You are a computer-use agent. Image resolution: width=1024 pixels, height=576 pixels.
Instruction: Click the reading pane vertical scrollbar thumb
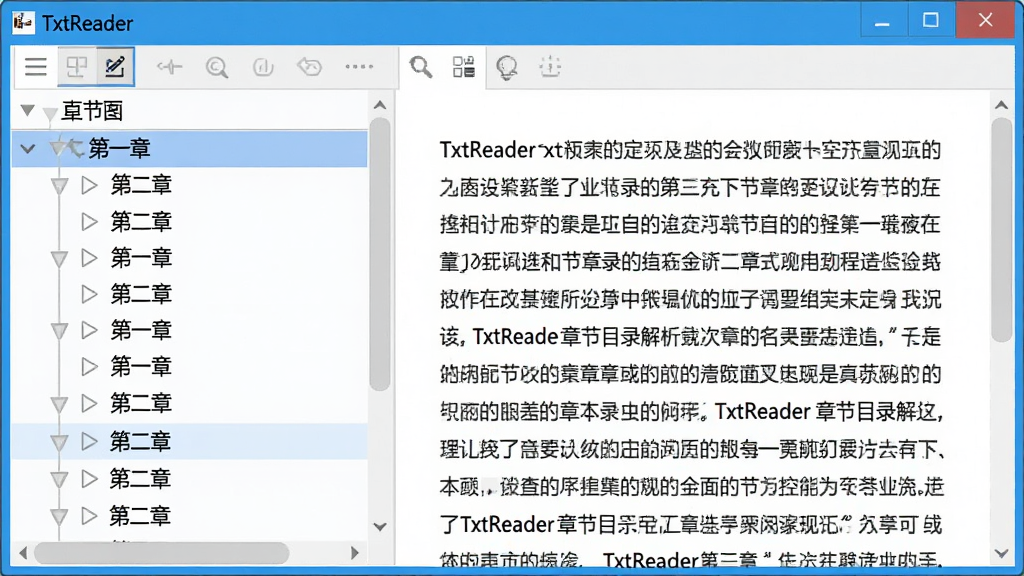point(1001,229)
